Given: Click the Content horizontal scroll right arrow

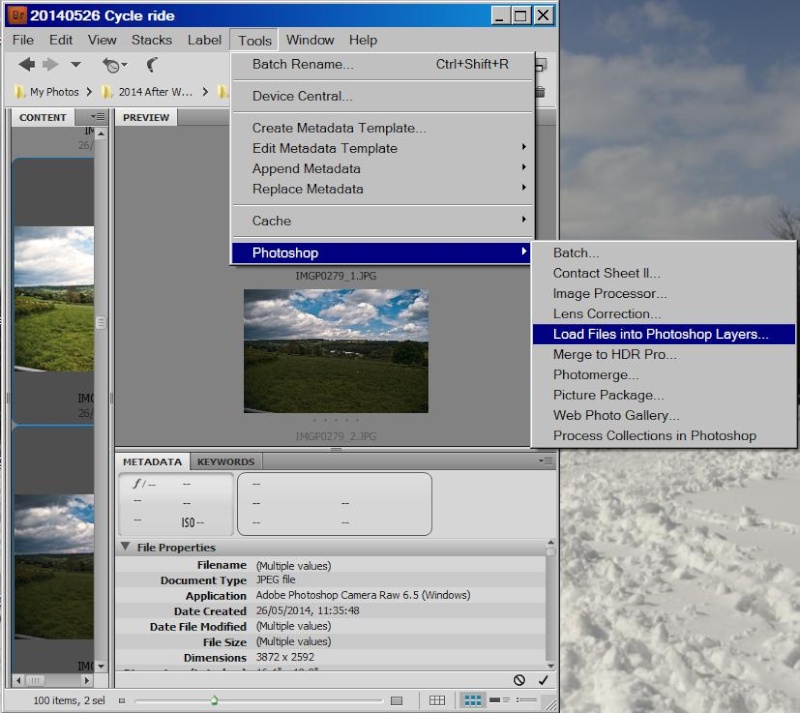Looking at the screenshot, I should pyautogui.click(x=87, y=680).
